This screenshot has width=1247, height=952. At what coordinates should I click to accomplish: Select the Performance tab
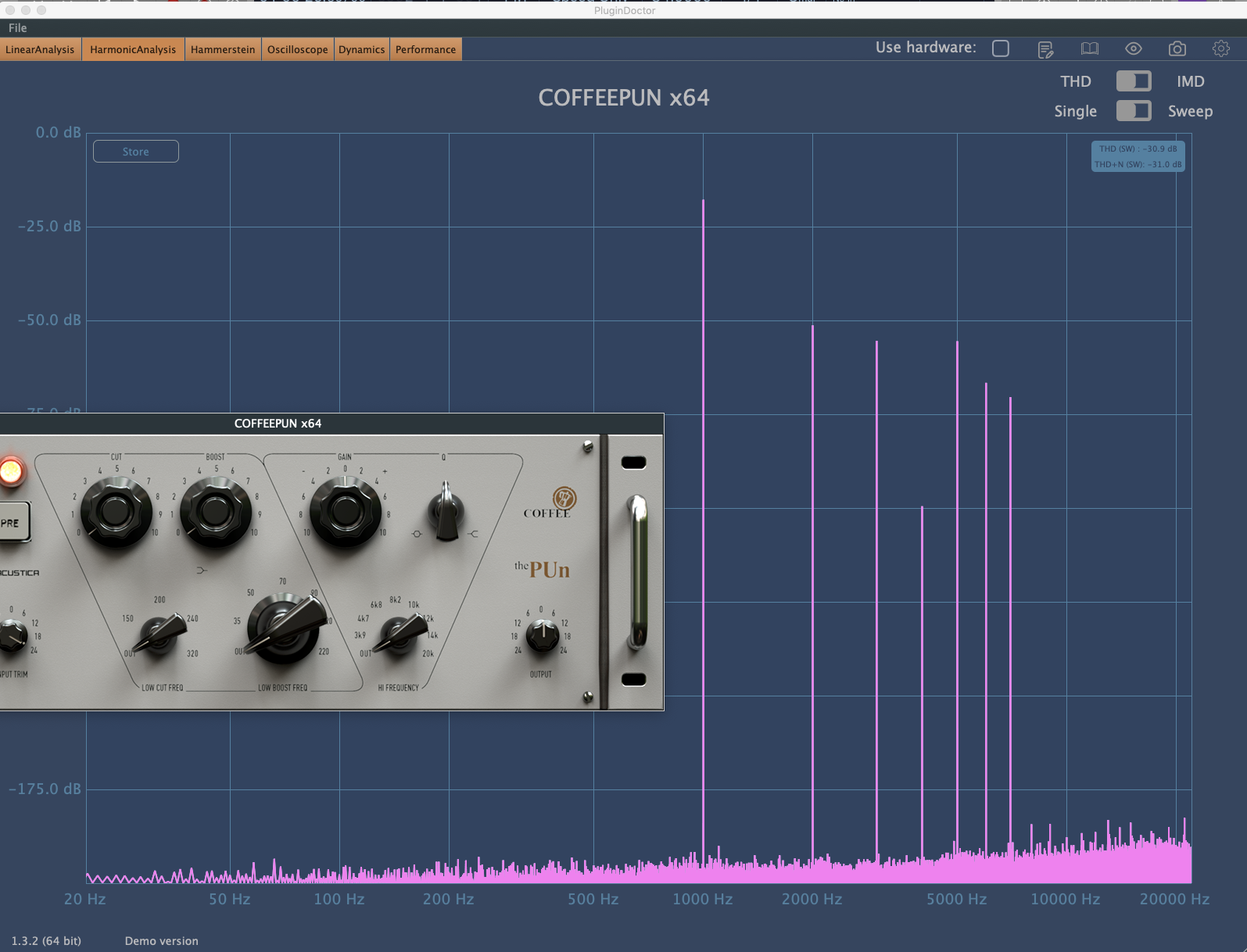point(425,49)
